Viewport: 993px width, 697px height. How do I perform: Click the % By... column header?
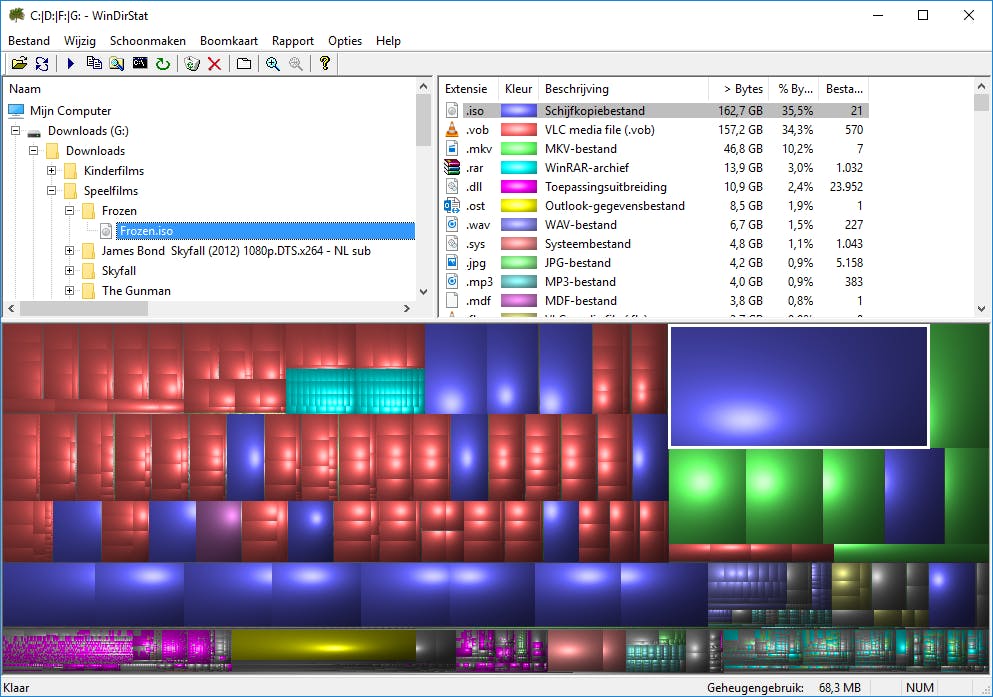pyautogui.click(x=795, y=89)
